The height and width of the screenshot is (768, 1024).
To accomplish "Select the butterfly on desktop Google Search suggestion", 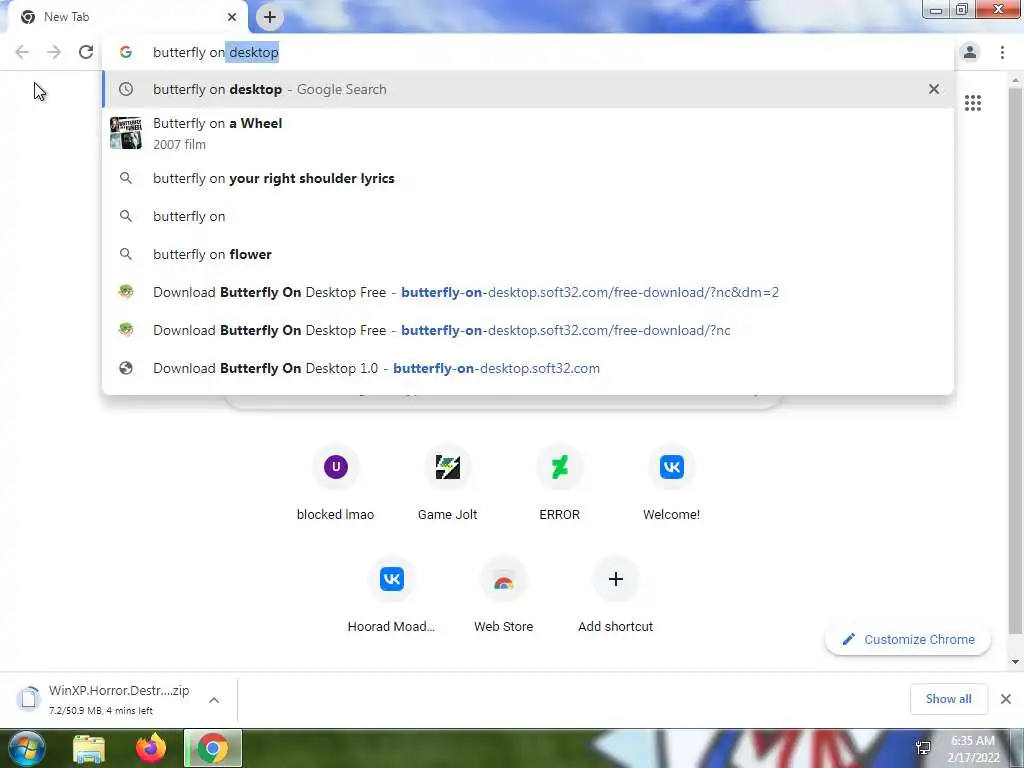I will [x=528, y=89].
